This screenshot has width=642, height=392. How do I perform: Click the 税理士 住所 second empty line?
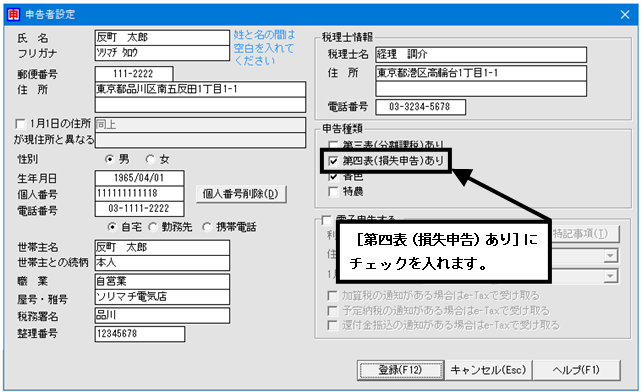tap(481, 88)
